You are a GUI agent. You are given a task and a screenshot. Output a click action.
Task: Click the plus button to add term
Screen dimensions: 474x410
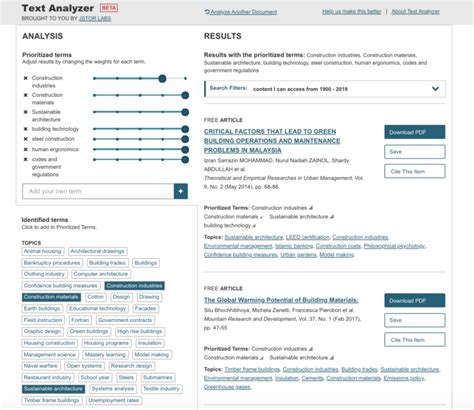[x=181, y=191]
